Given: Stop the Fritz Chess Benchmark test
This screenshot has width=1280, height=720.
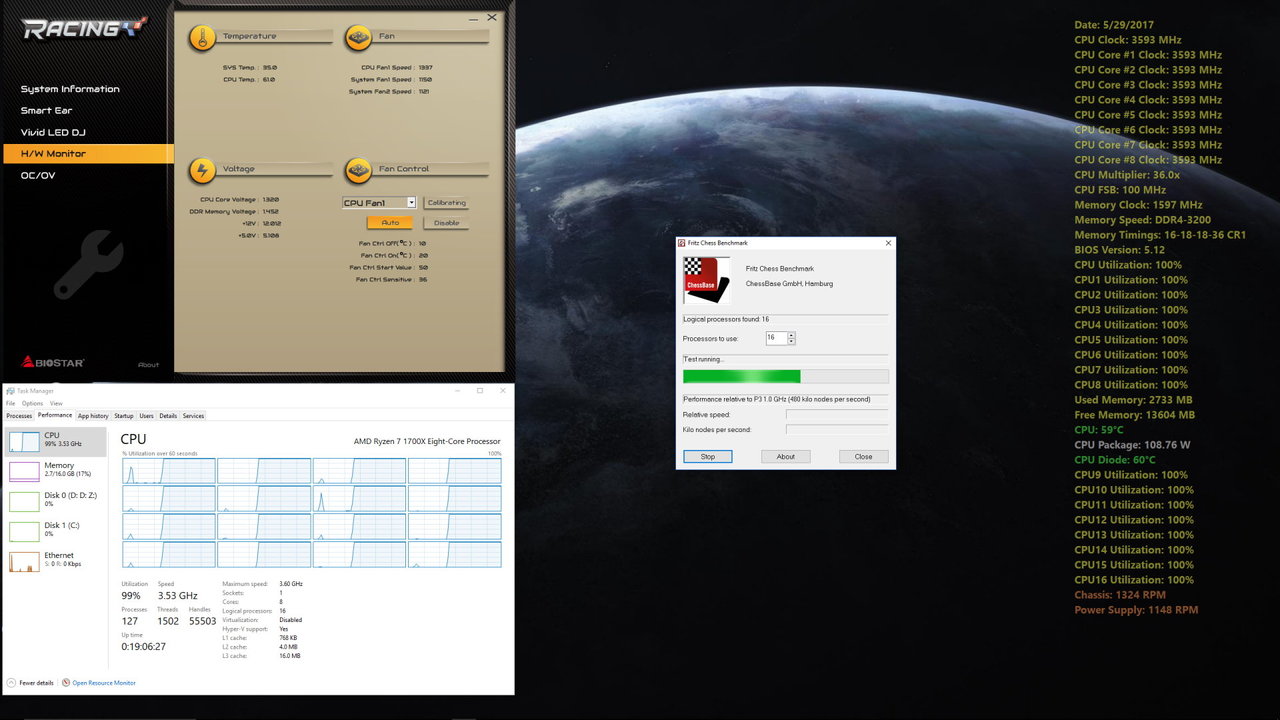Looking at the screenshot, I should point(707,456).
